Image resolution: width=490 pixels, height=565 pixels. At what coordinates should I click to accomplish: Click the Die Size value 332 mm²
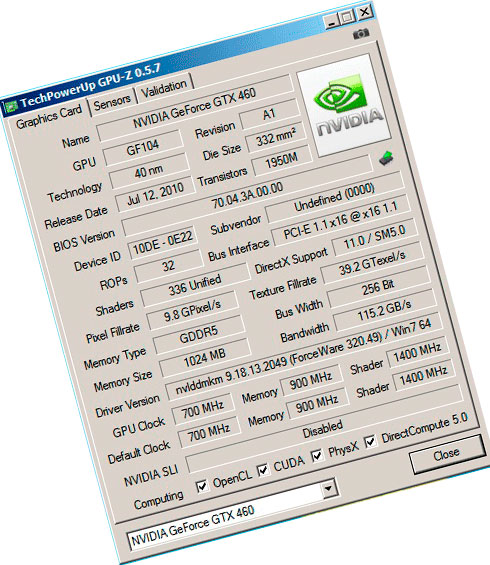[276, 138]
